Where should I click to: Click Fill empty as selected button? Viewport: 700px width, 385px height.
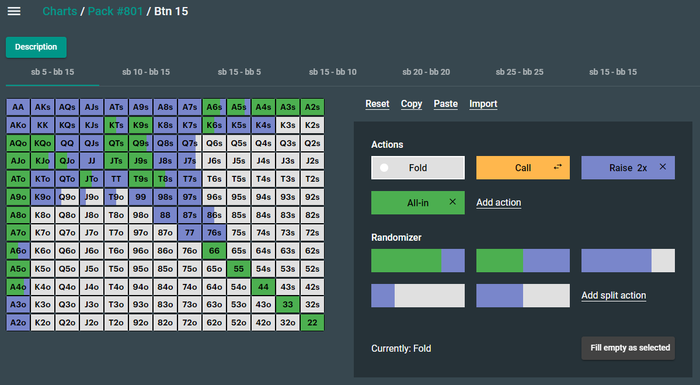point(628,348)
